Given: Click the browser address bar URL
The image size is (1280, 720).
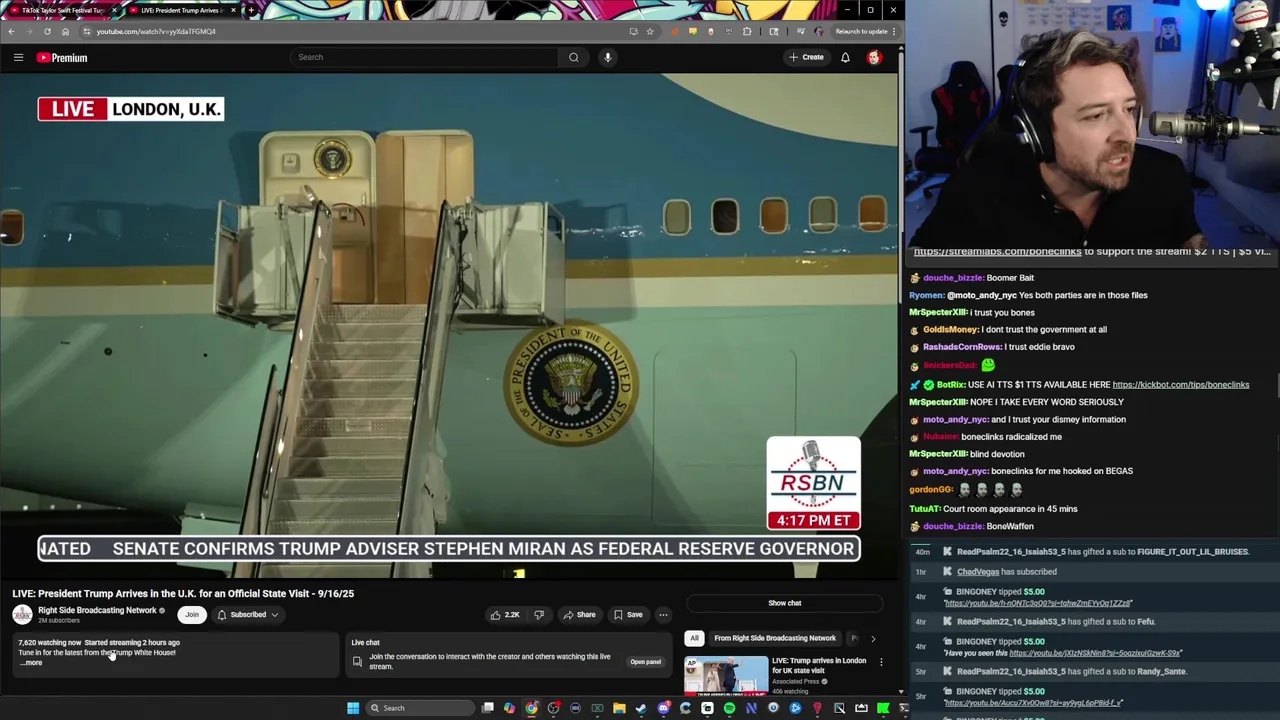Looking at the screenshot, I should tap(156, 31).
